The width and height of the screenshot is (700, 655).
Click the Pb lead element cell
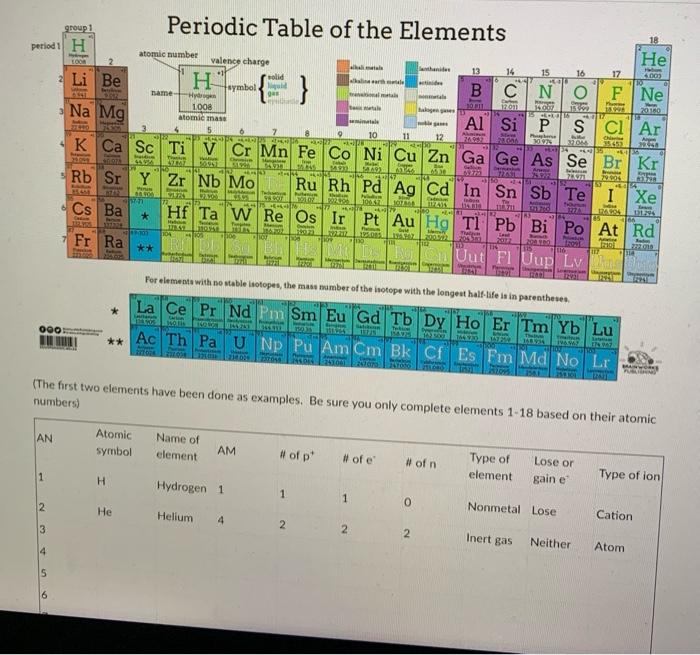tap(506, 228)
